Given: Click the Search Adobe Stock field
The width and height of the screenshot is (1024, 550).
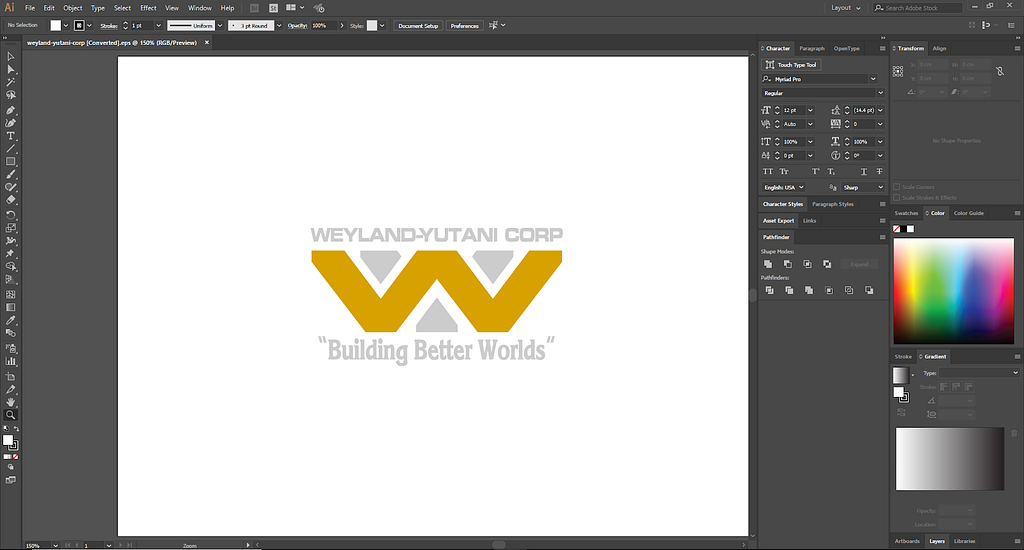Looking at the screenshot, I should (x=918, y=8).
